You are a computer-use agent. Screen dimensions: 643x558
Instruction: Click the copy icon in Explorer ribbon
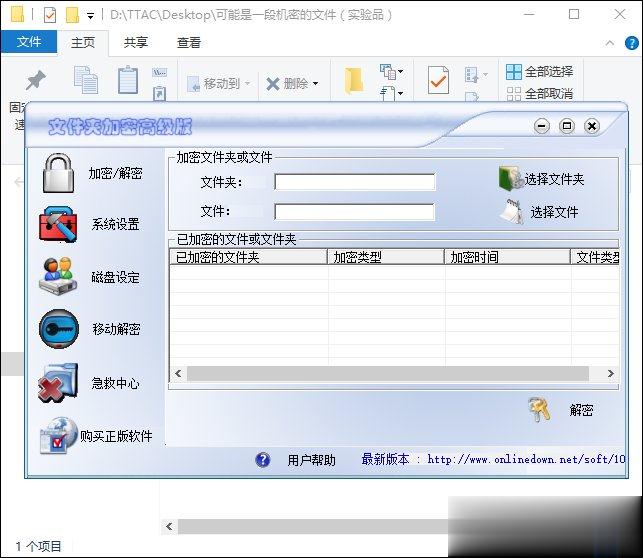[x=86, y=80]
